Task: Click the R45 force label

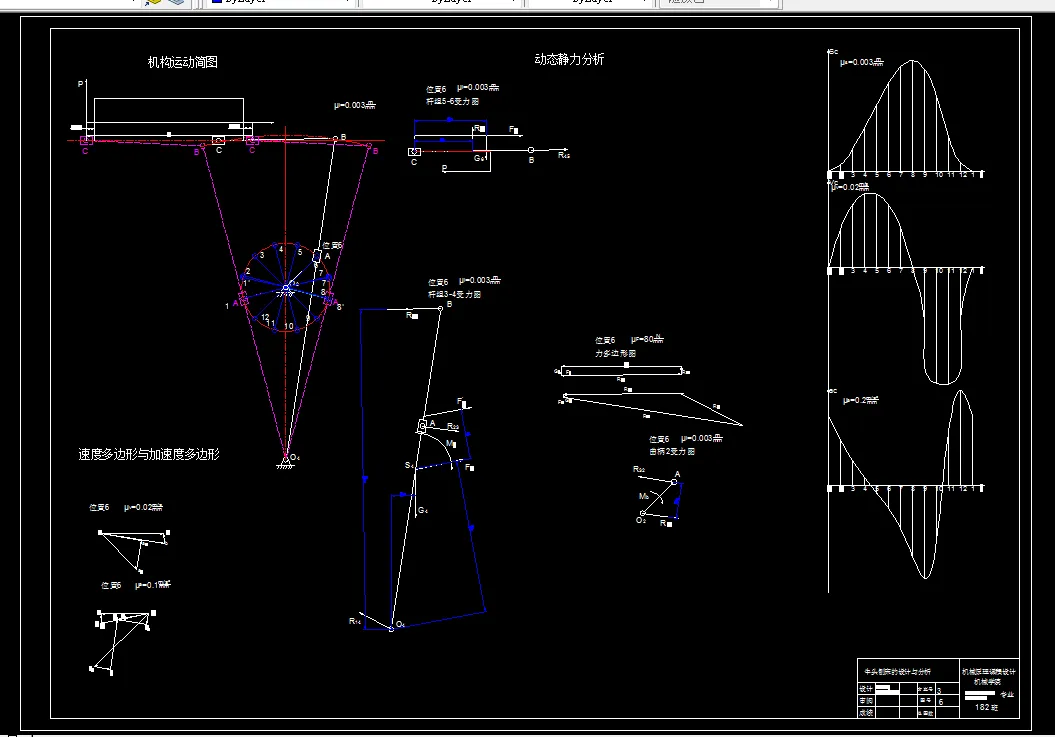Action: click(564, 155)
